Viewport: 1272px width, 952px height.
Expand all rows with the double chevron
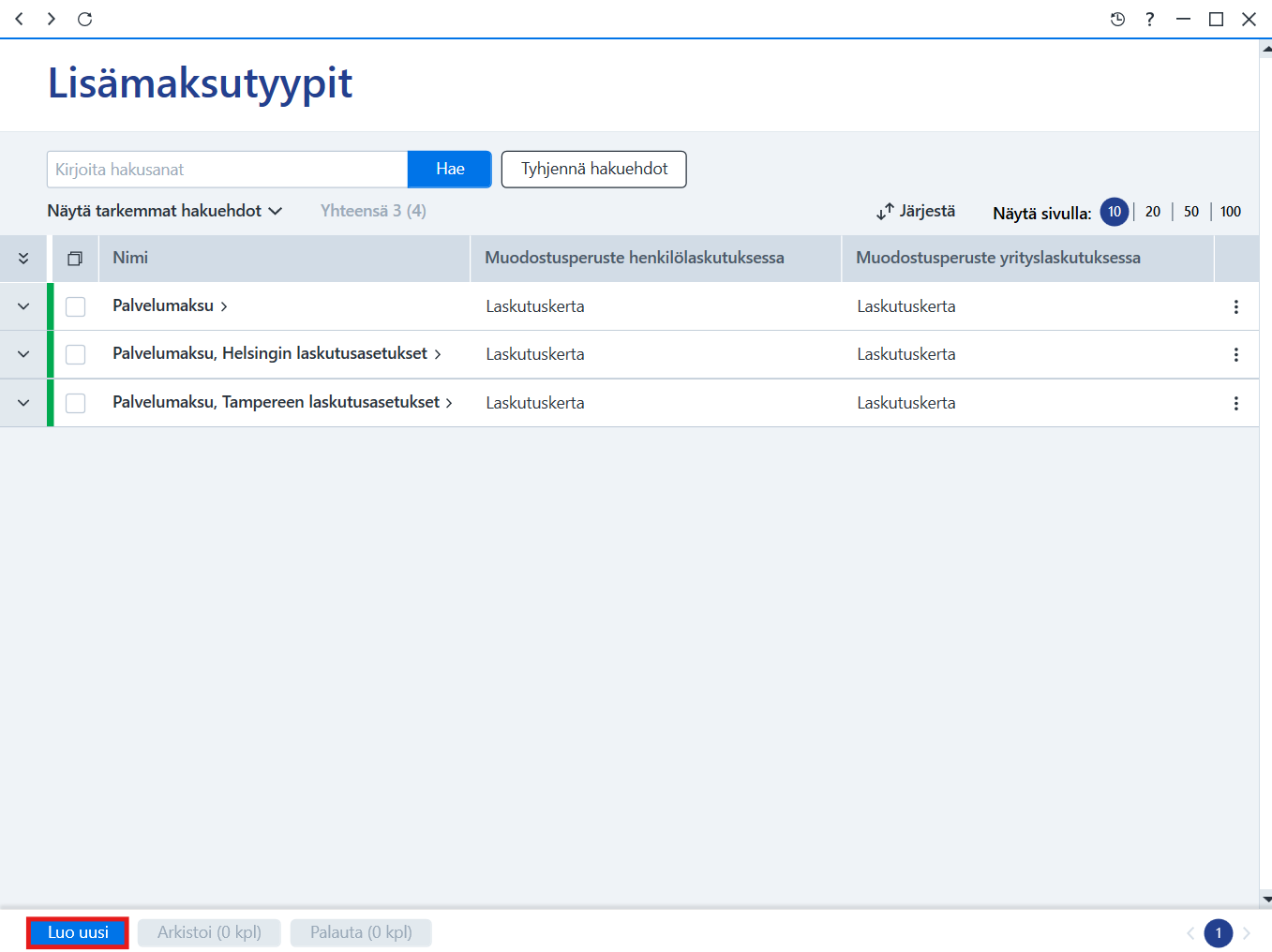click(23, 259)
